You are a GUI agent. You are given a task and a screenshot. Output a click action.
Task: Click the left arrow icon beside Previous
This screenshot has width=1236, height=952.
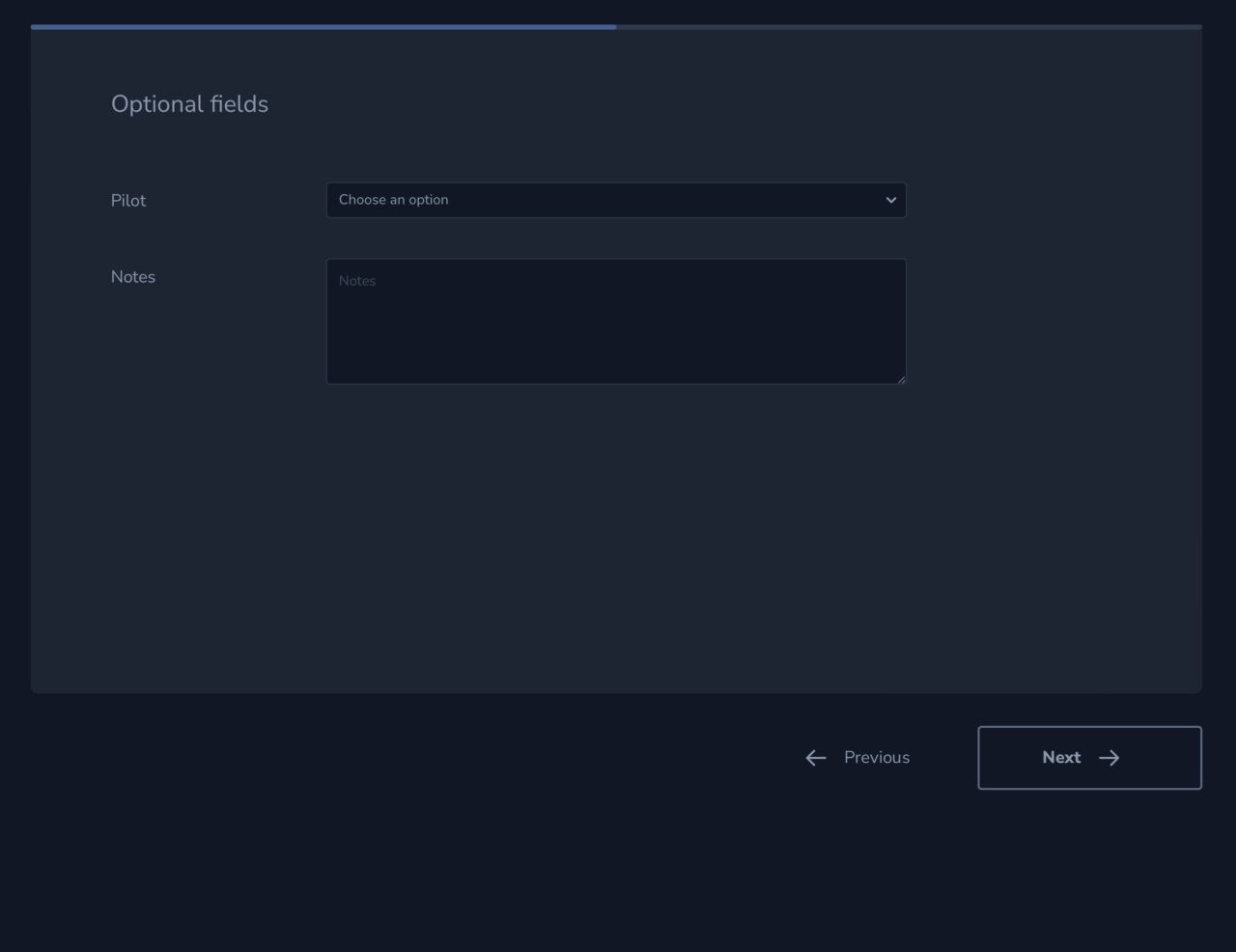point(815,758)
